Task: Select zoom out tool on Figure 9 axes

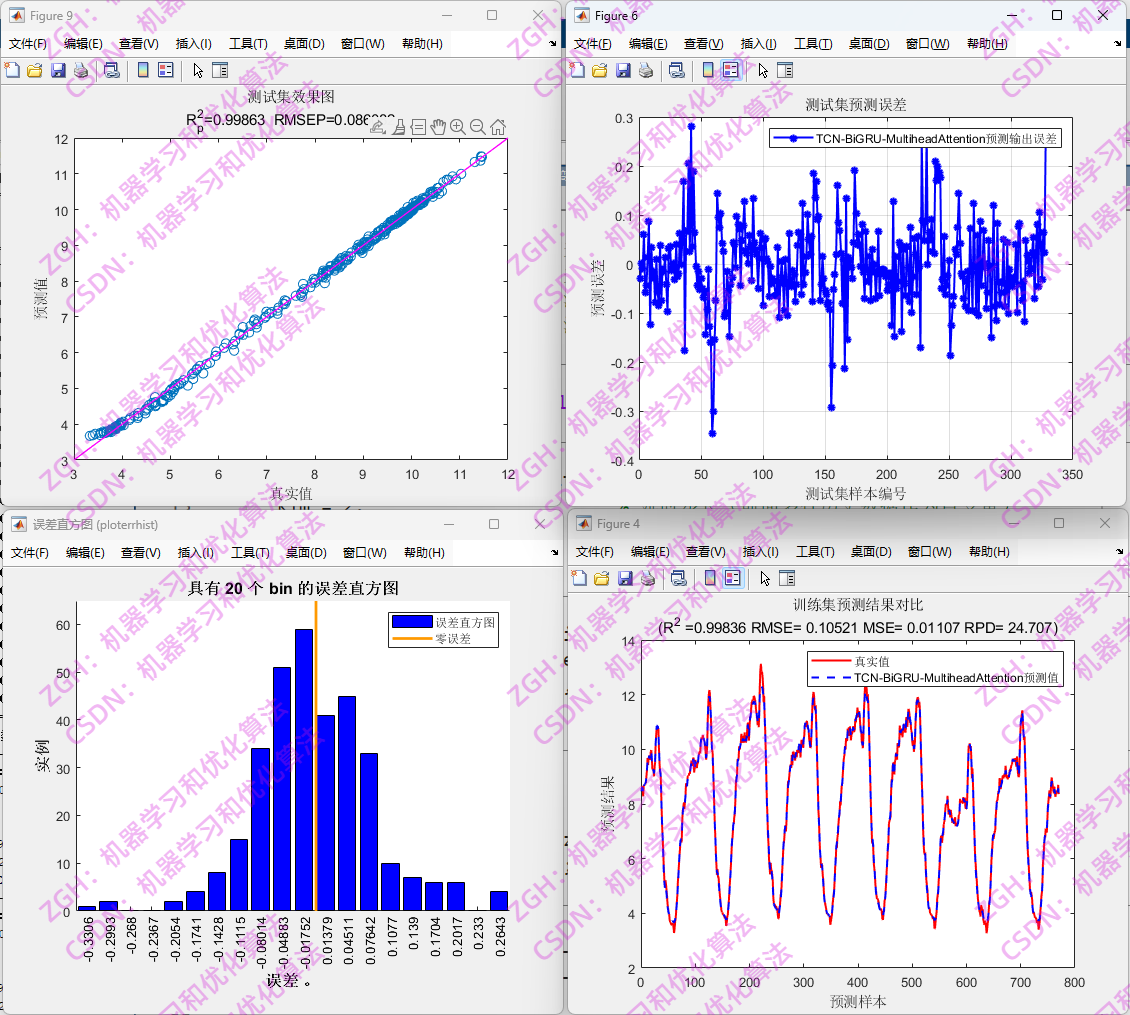Action: [x=477, y=128]
